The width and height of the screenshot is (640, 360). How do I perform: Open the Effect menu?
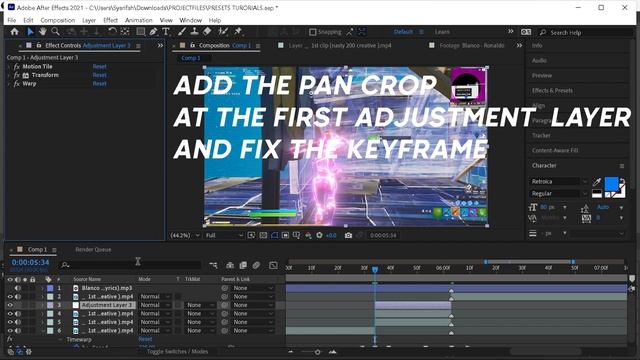tap(110, 20)
